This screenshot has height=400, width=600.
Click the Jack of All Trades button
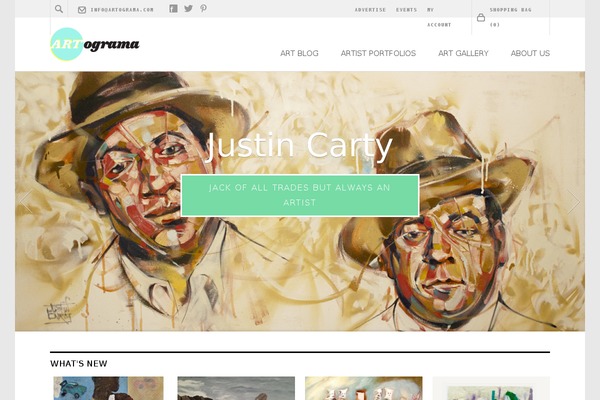[300, 195]
